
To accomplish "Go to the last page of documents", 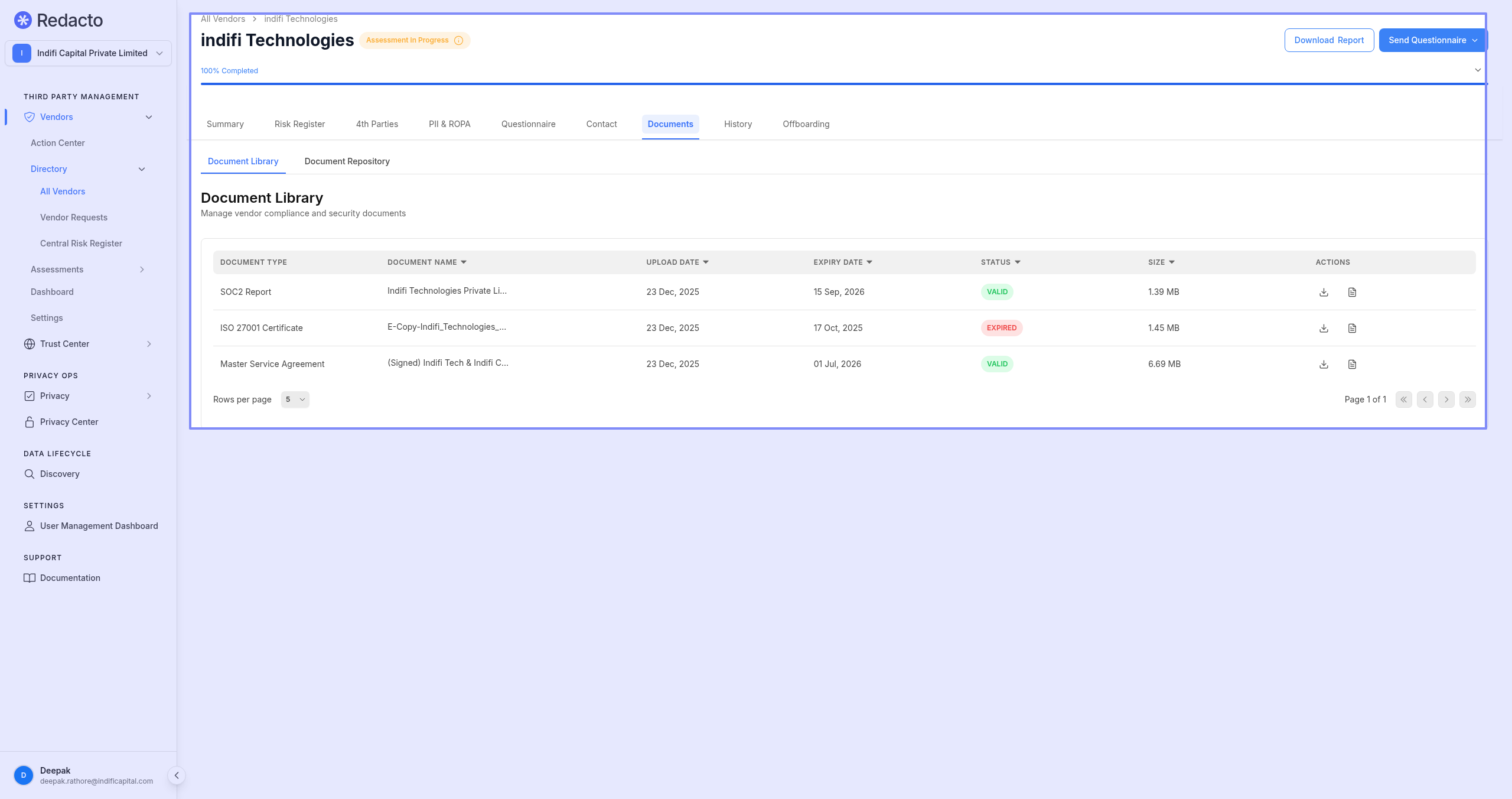I will tap(1467, 399).
